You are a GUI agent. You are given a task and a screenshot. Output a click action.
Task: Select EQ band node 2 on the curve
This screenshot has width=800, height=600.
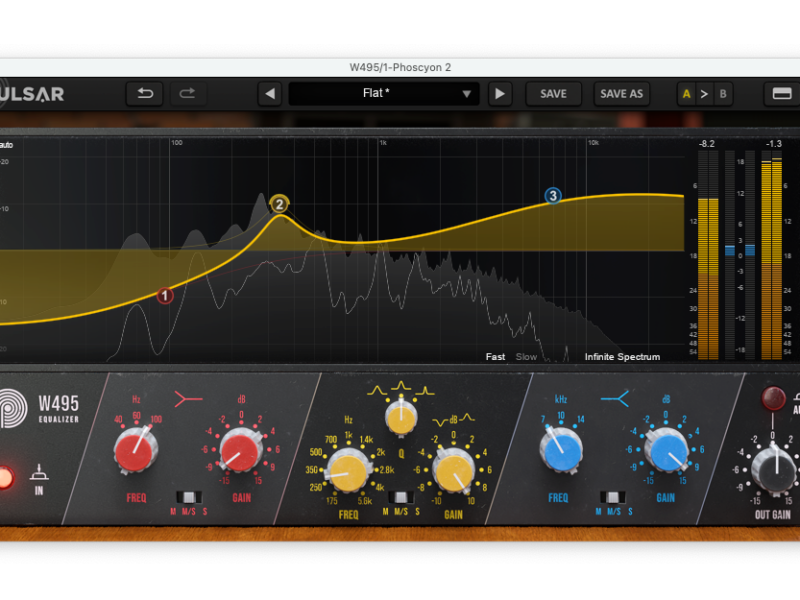tap(279, 205)
